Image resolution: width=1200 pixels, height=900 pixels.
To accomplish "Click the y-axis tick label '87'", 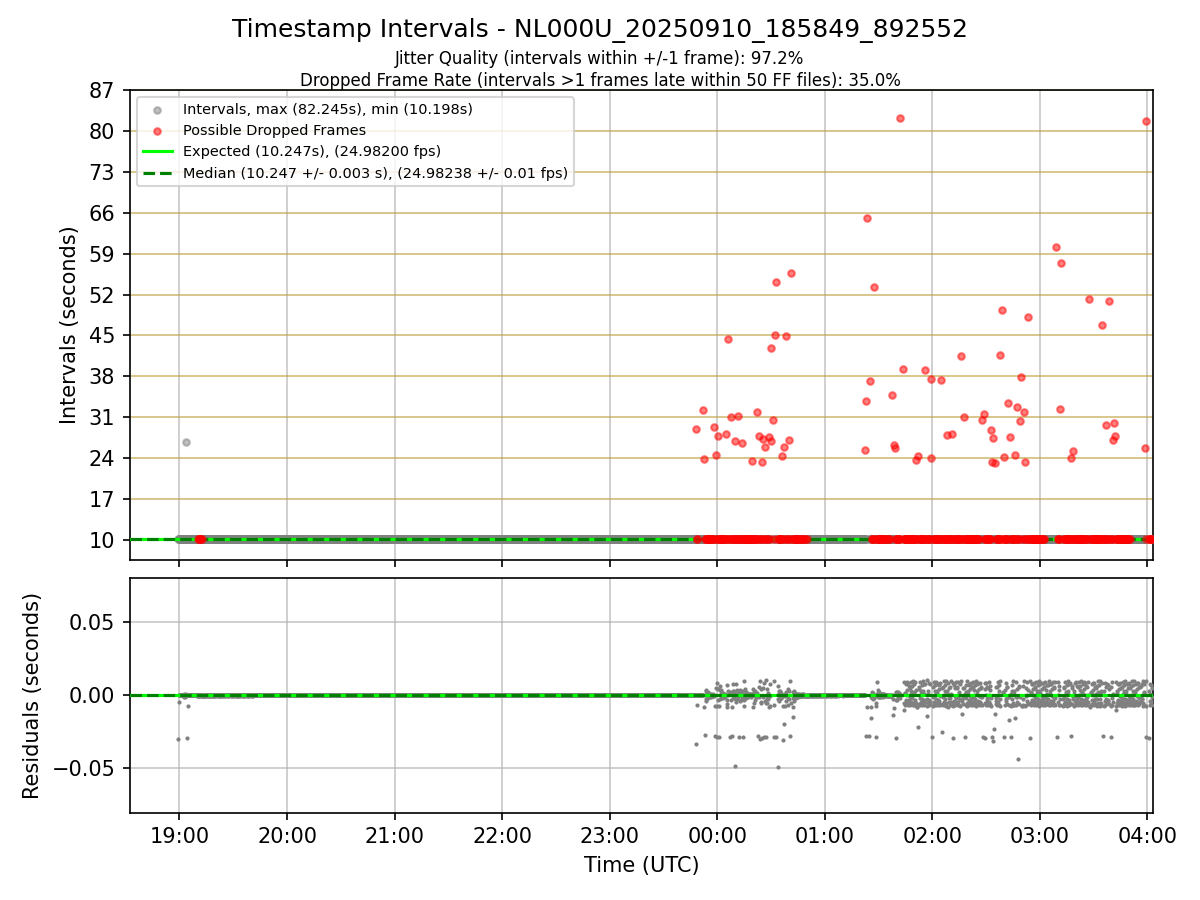I will pos(103,90).
